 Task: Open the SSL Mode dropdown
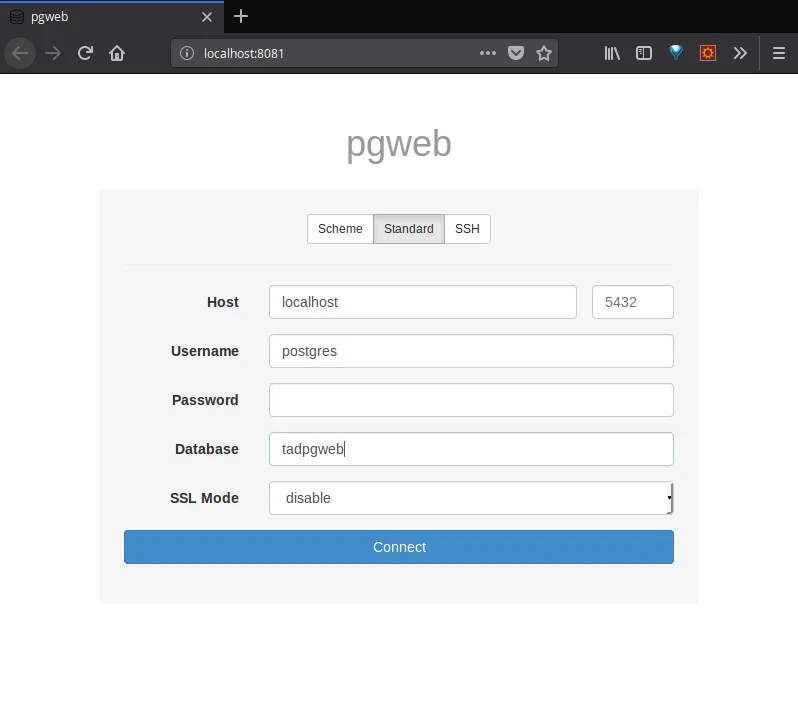(x=471, y=497)
